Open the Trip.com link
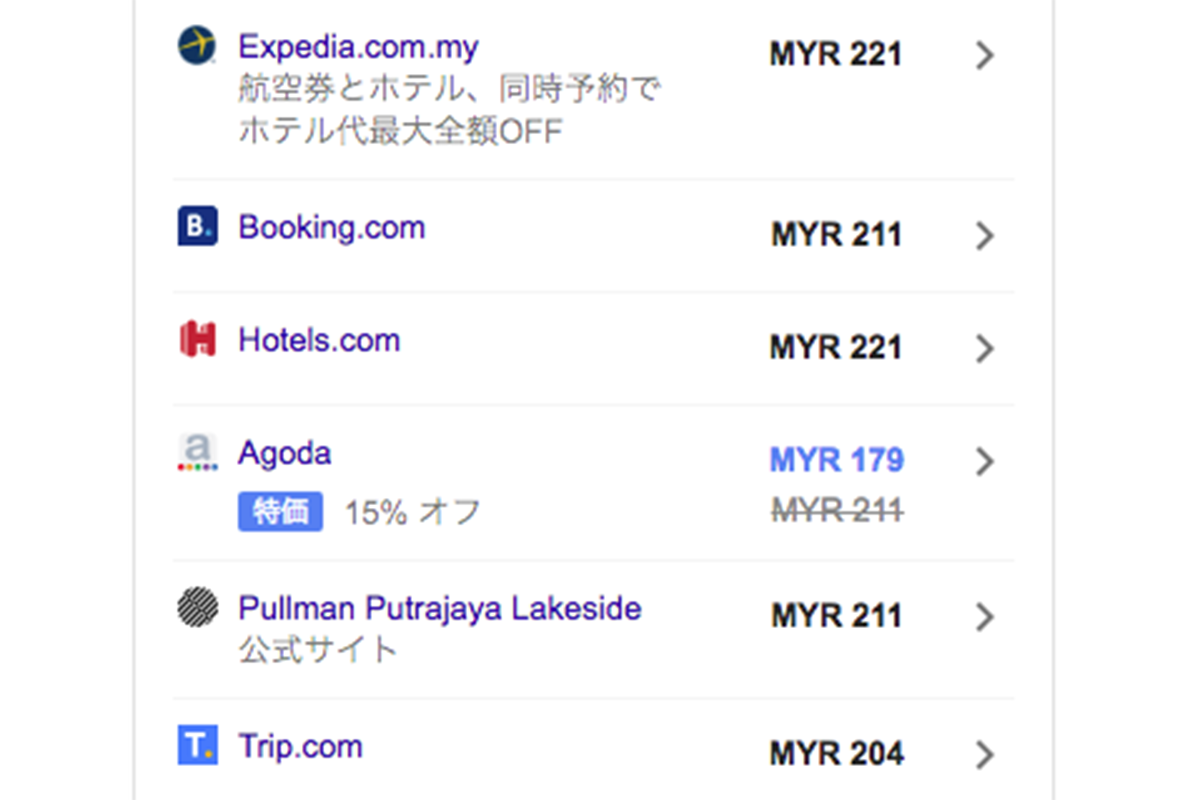 (300, 746)
